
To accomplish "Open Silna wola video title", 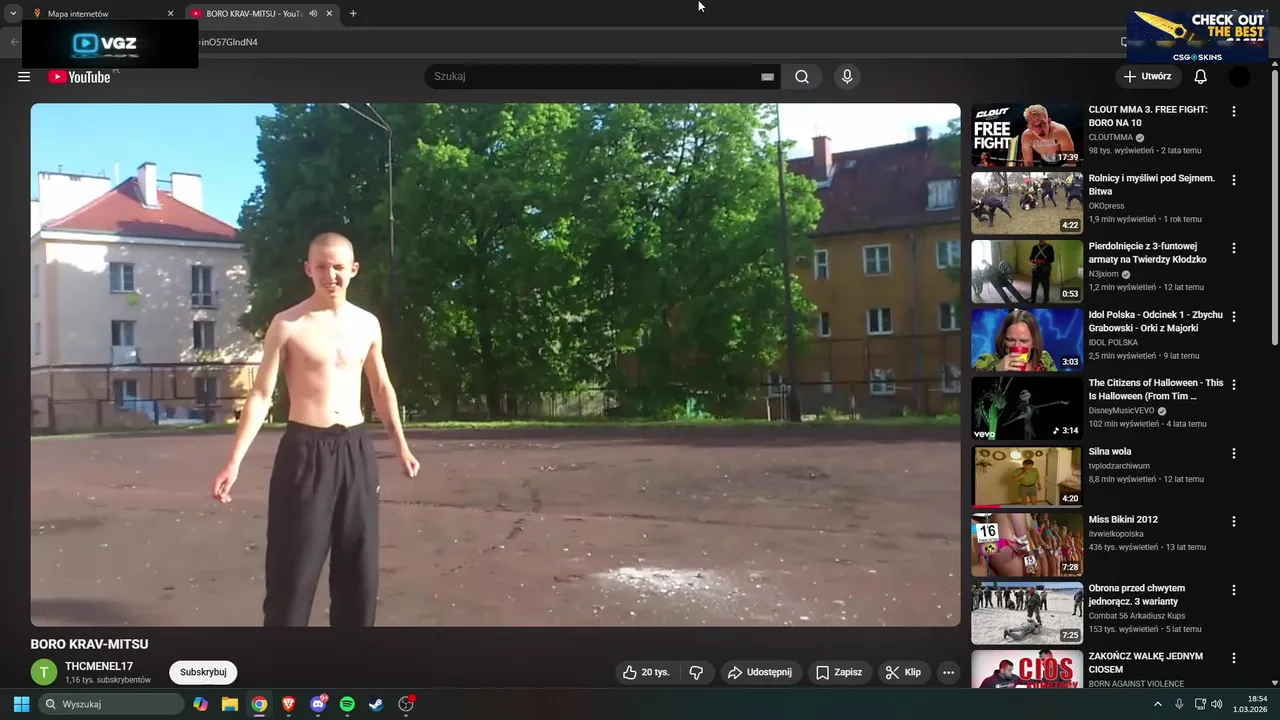I will click(1110, 452).
